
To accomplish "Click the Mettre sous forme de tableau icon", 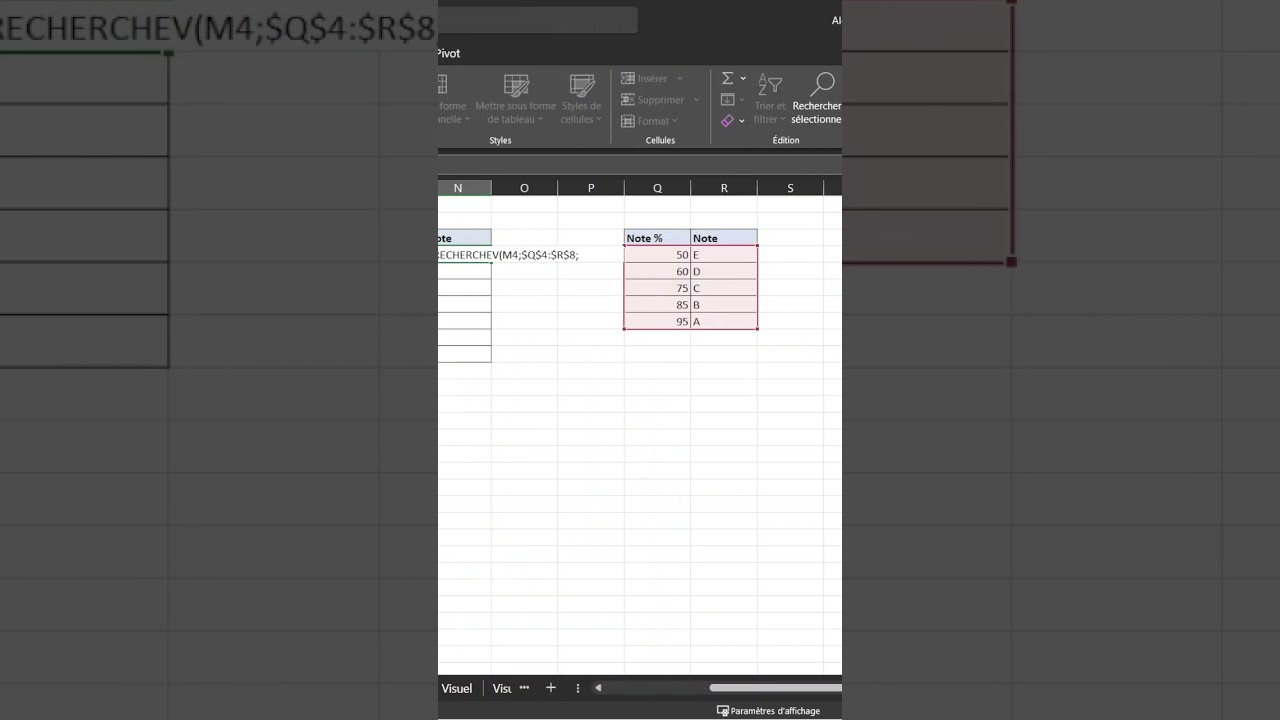I will [x=516, y=85].
